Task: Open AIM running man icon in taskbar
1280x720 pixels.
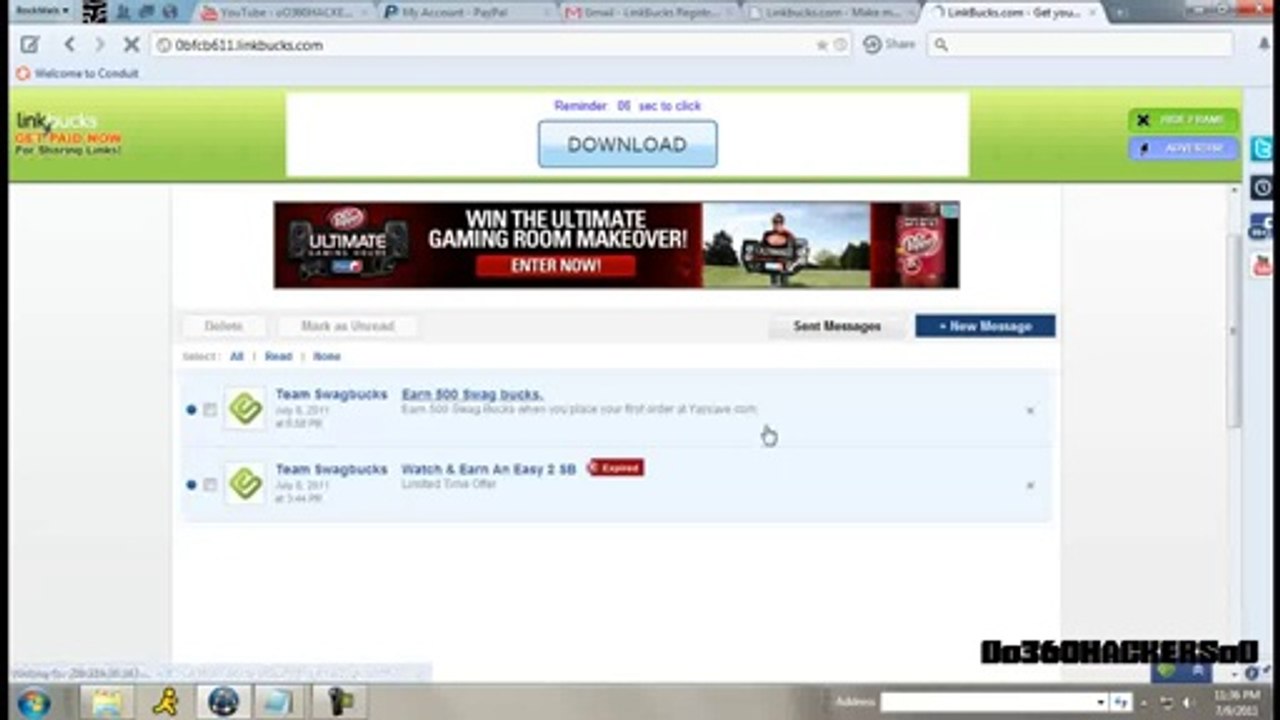Action: pyautogui.click(x=165, y=702)
